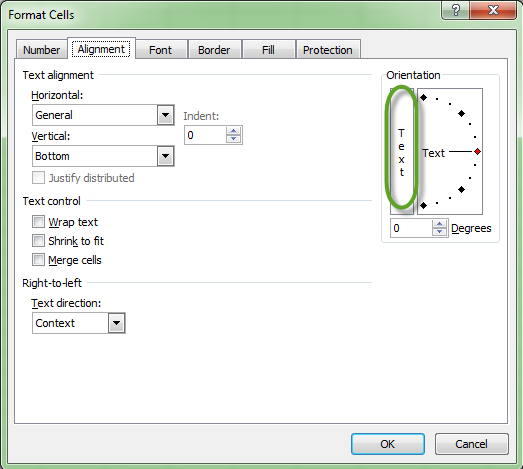Open the Horizontal alignment dropdown
523x469 pixels.
coord(165,115)
